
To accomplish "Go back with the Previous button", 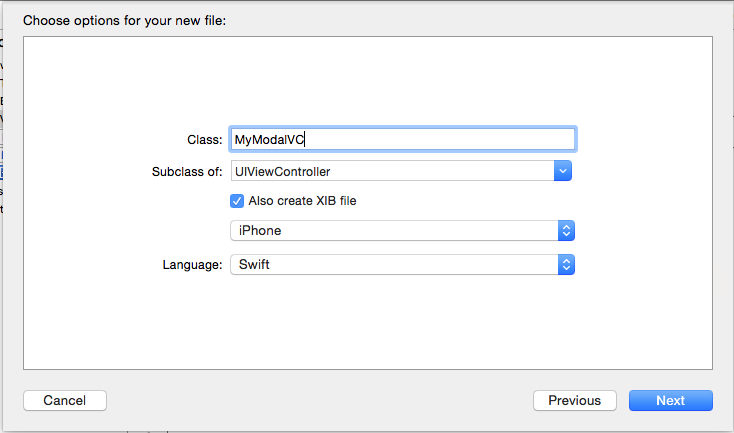I will [575, 400].
